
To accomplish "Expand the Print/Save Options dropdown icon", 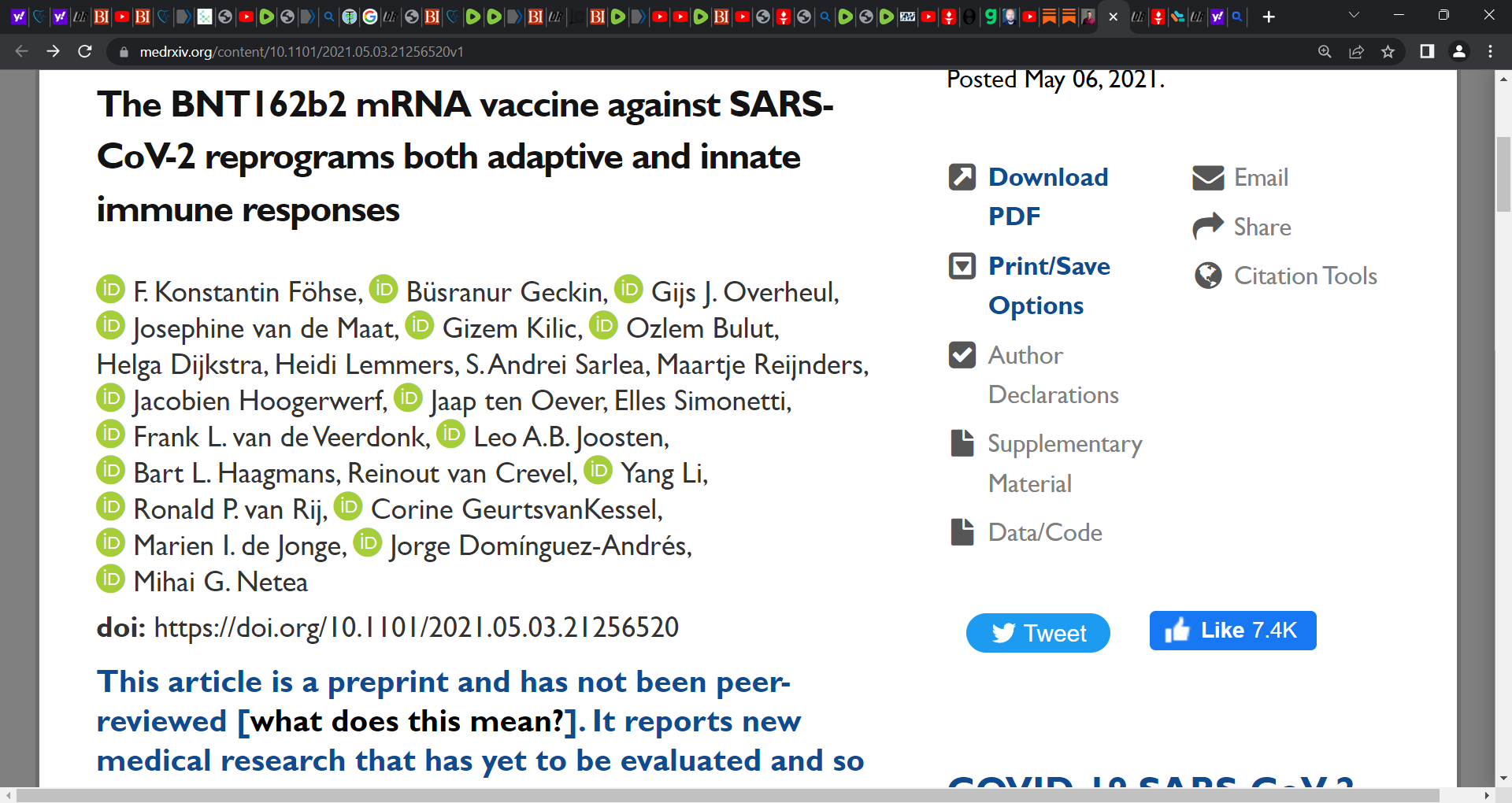I will coord(962,266).
